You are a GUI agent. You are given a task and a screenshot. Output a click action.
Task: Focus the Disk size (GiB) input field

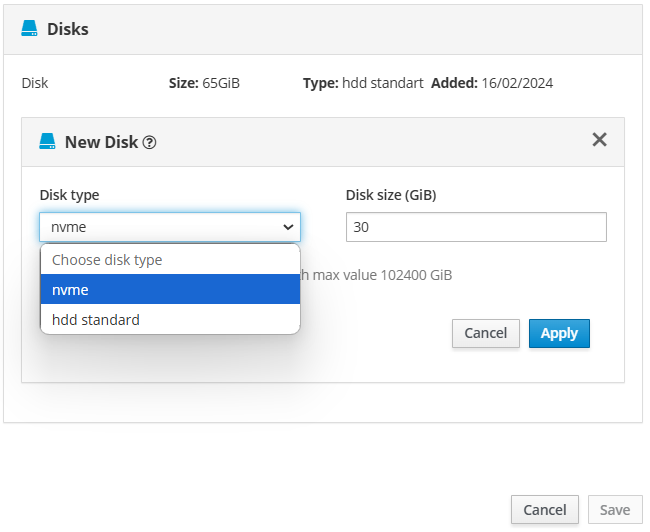(476, 227)
